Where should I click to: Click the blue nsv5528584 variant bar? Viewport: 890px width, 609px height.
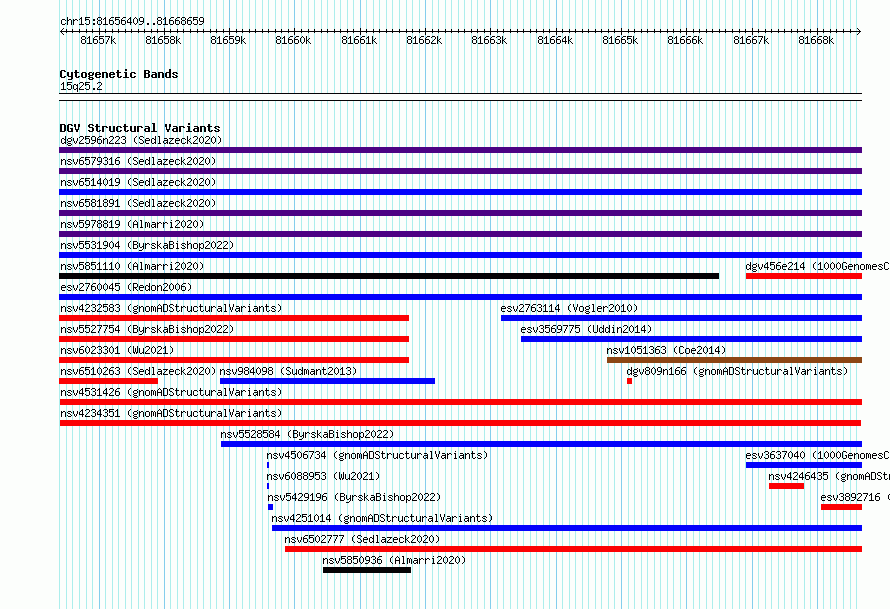(x=541, y=444)
